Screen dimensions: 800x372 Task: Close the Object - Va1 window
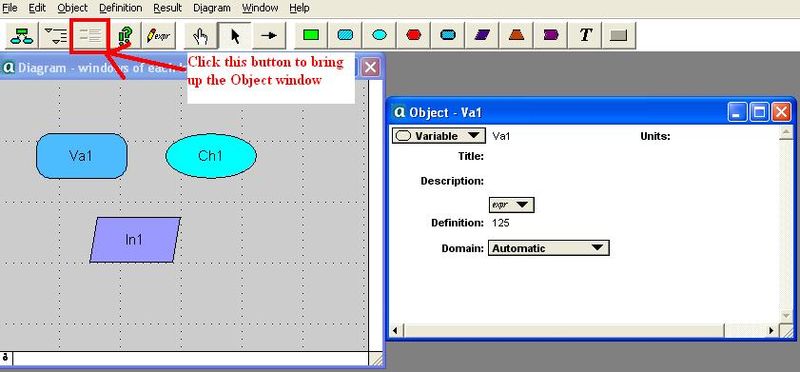point(781,112)
